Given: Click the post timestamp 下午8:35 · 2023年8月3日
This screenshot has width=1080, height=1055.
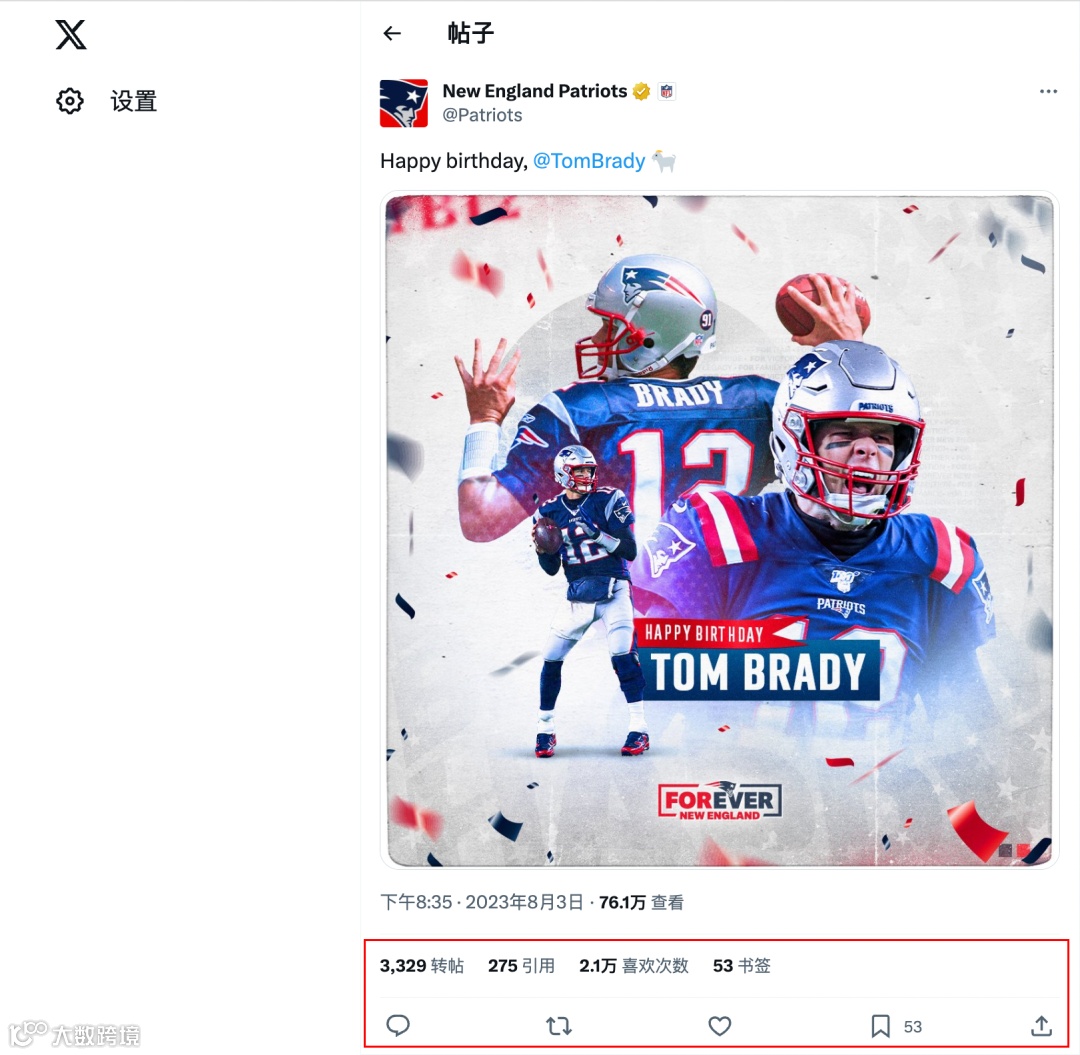Looking at the screenshot, I should click(482, 902).
